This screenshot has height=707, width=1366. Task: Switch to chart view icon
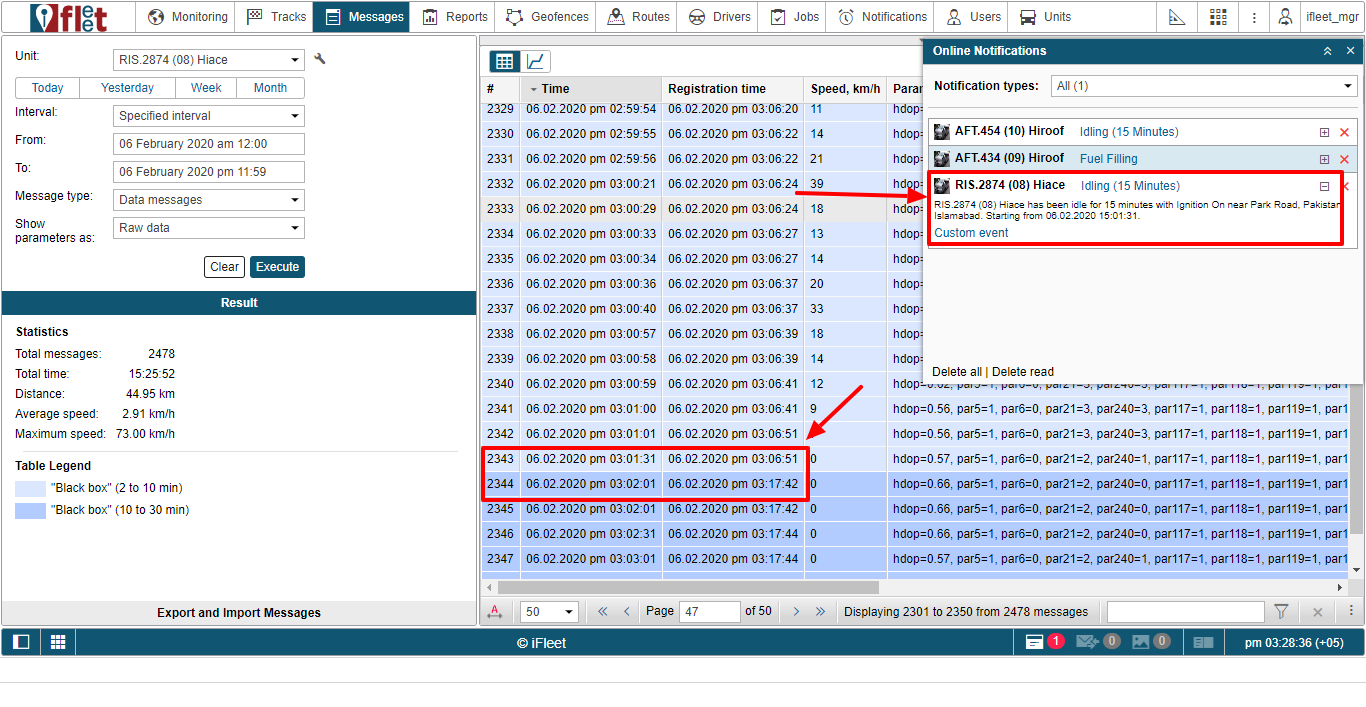[536, 62]
